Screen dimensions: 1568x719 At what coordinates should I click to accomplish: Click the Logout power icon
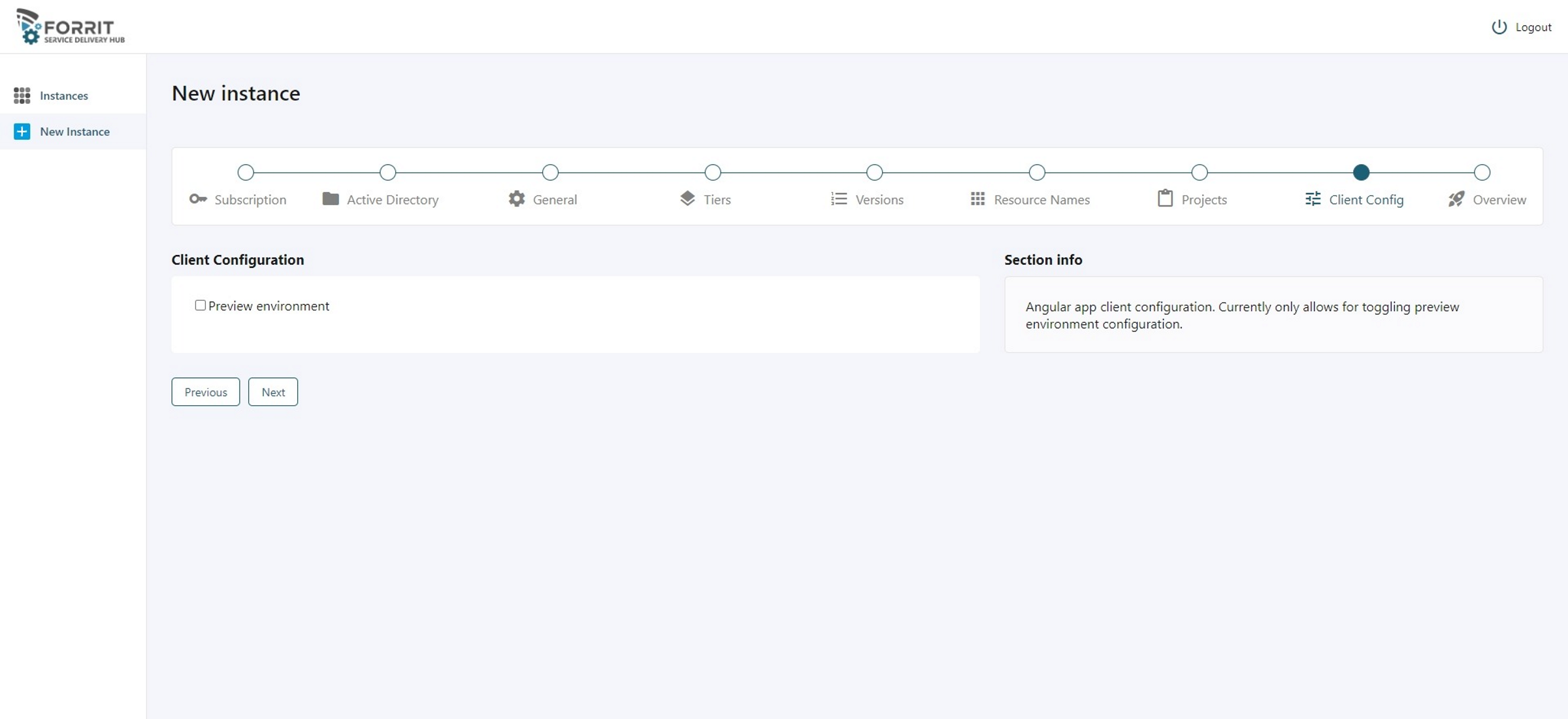point(1499,27)
